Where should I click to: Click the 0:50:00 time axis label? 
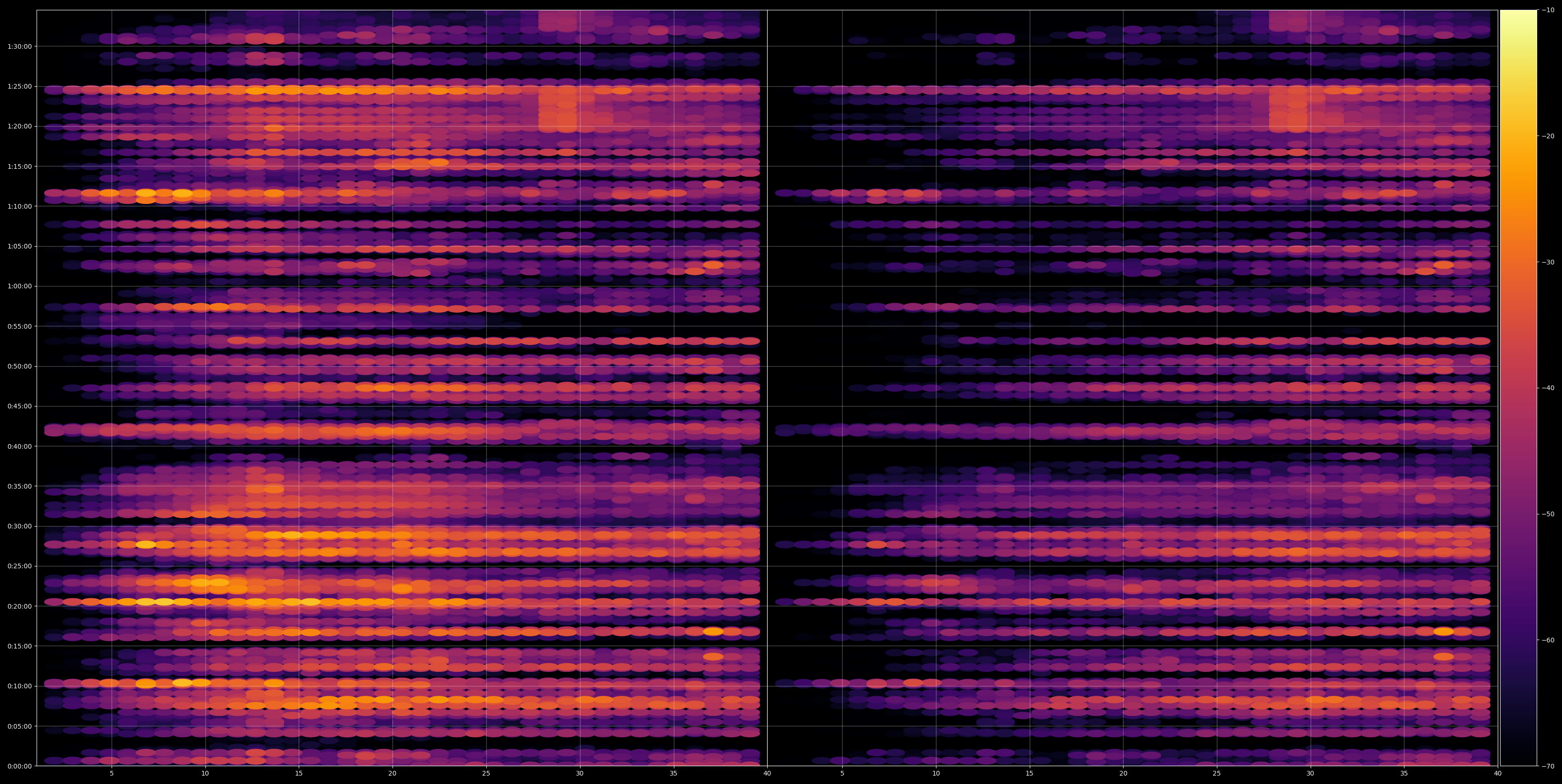(x=19, y=366)
